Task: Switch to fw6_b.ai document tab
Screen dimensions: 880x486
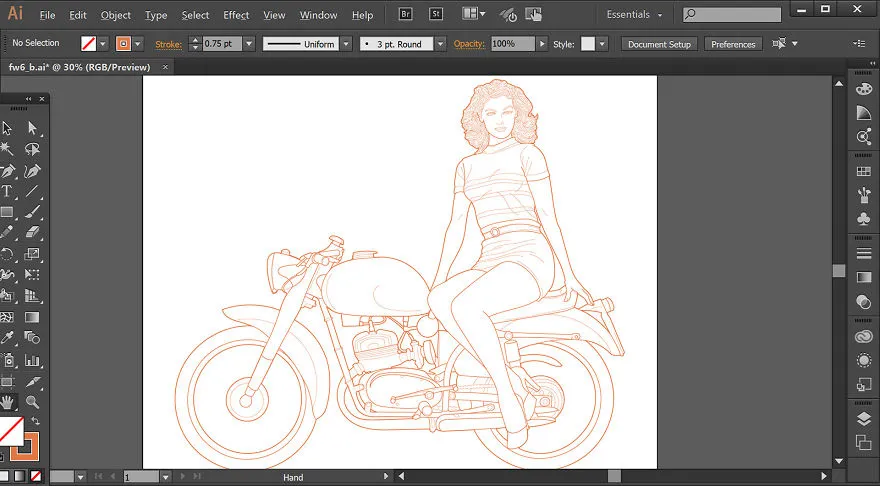Action: point(80,67)
